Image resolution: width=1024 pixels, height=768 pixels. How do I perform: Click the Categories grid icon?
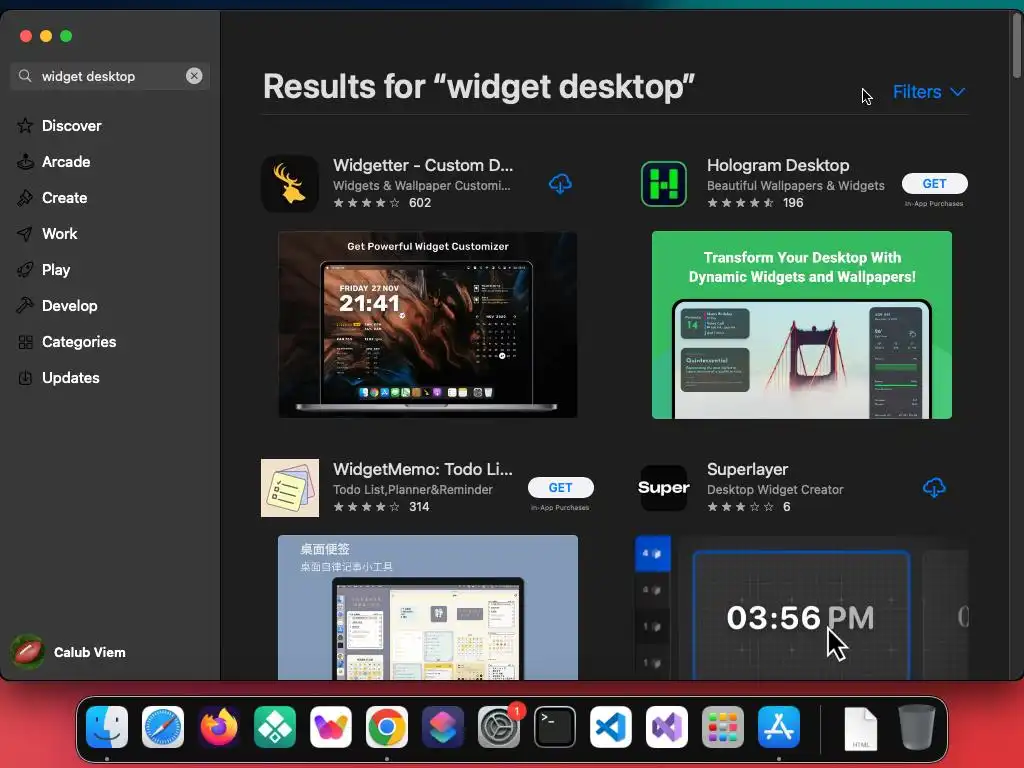25,342
